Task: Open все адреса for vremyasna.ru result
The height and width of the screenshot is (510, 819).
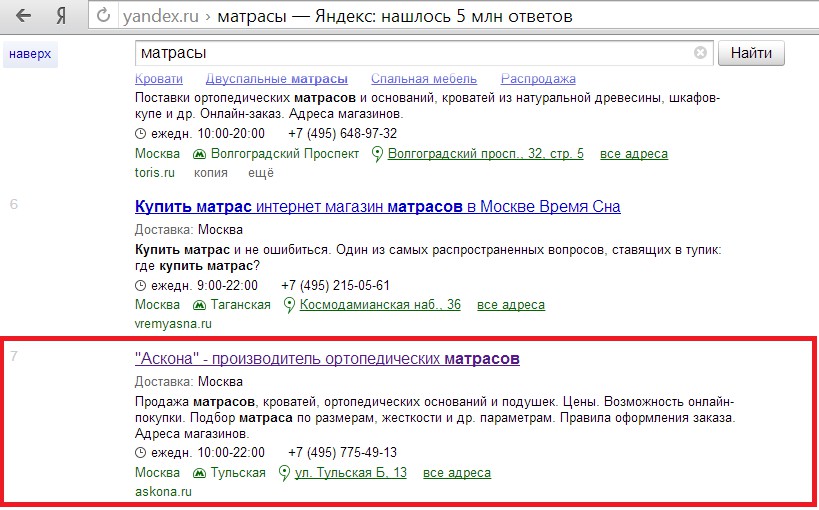Action: click(x=511, y=305)
